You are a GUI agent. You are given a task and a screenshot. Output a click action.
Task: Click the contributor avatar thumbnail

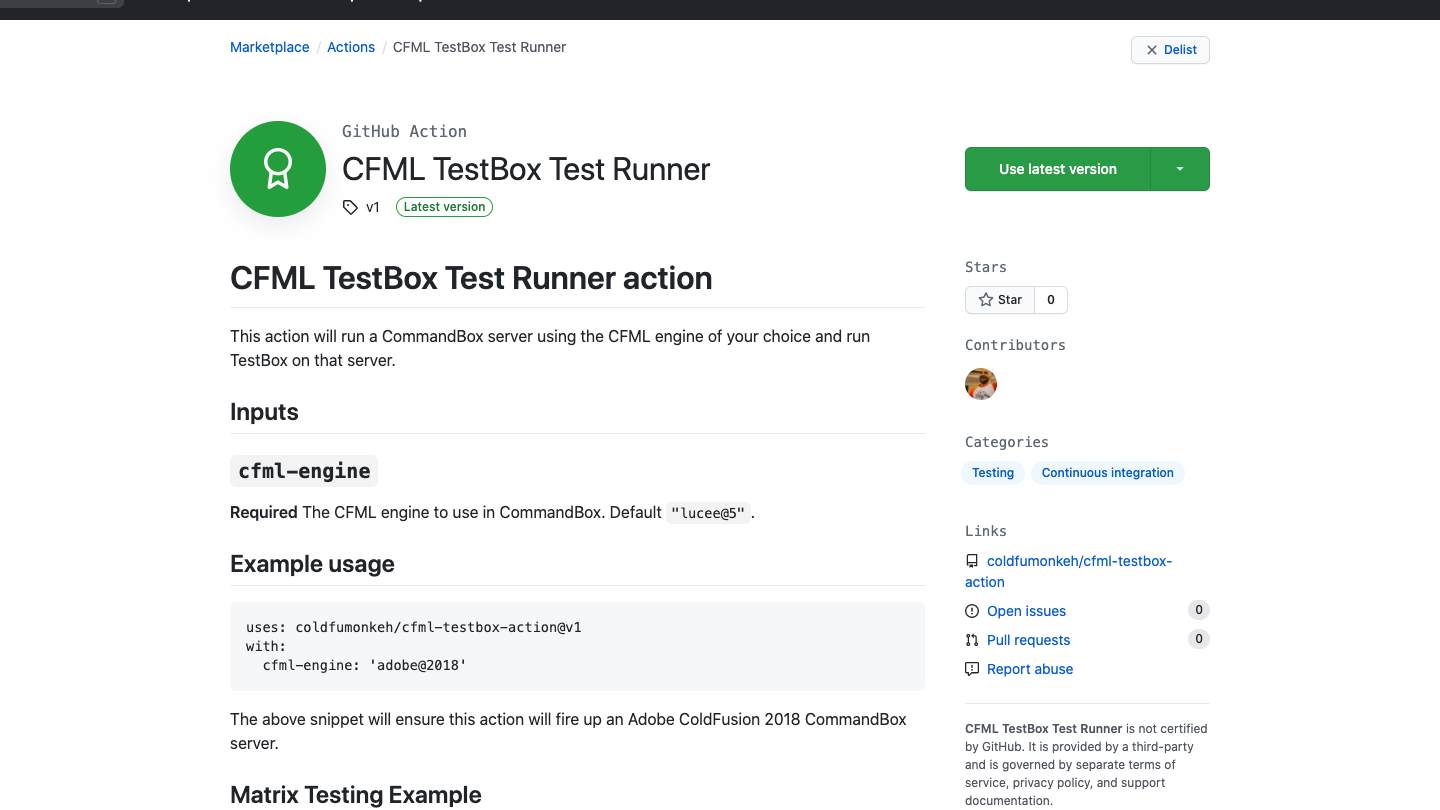click(981, 383)
